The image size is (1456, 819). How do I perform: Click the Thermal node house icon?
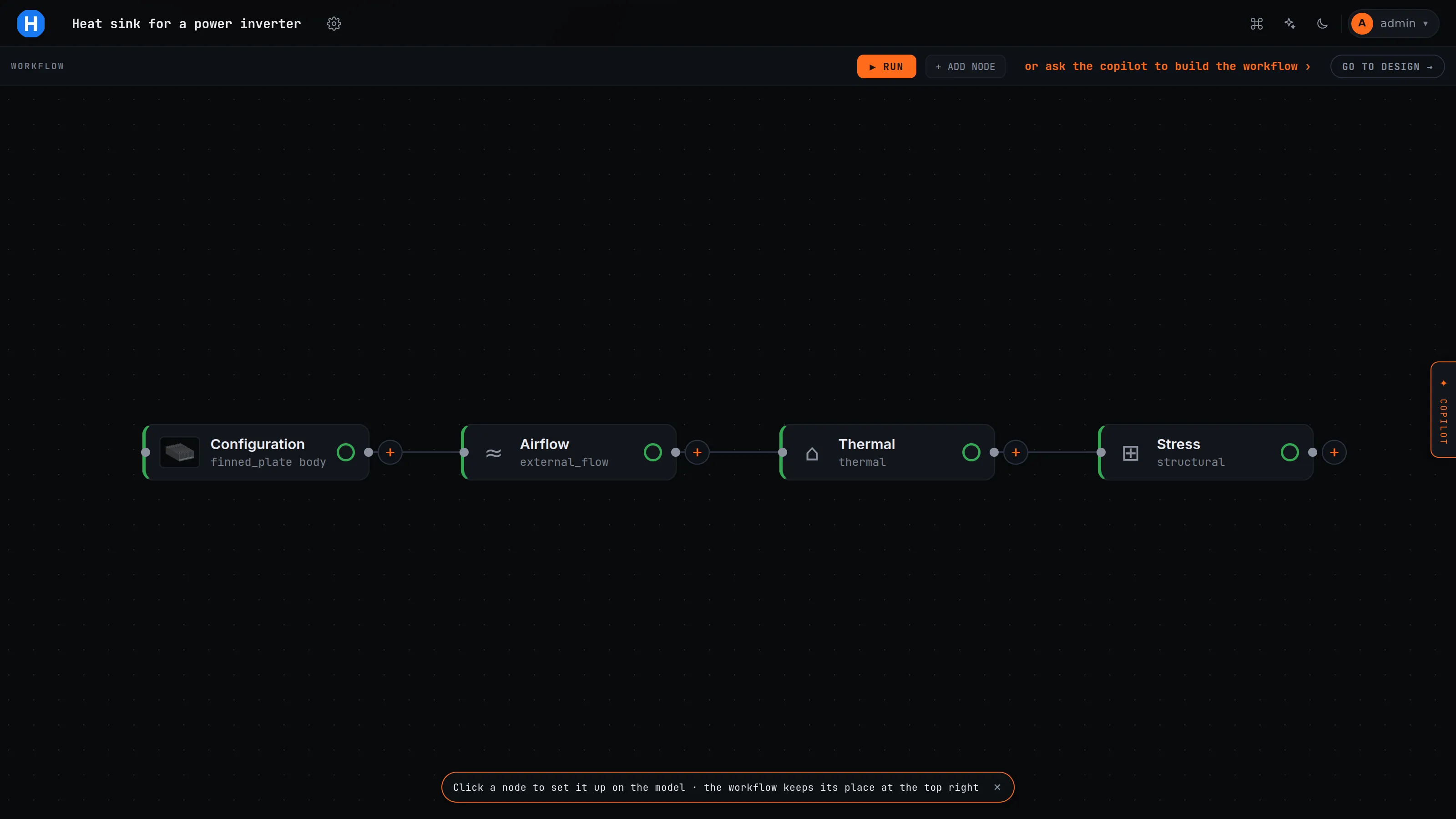[812, 453]
